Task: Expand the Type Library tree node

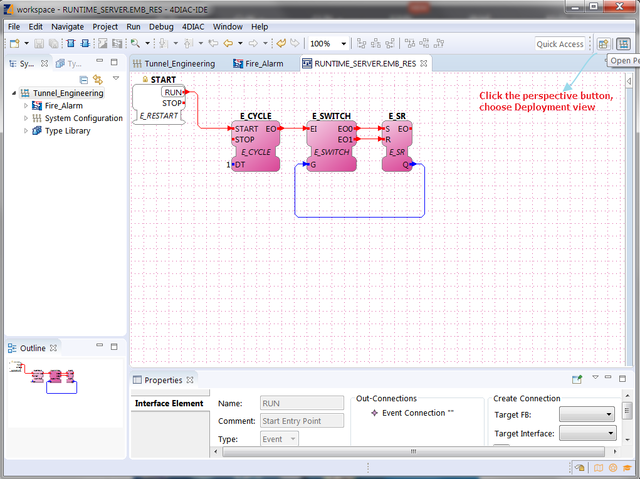Action: pos(26,131)
